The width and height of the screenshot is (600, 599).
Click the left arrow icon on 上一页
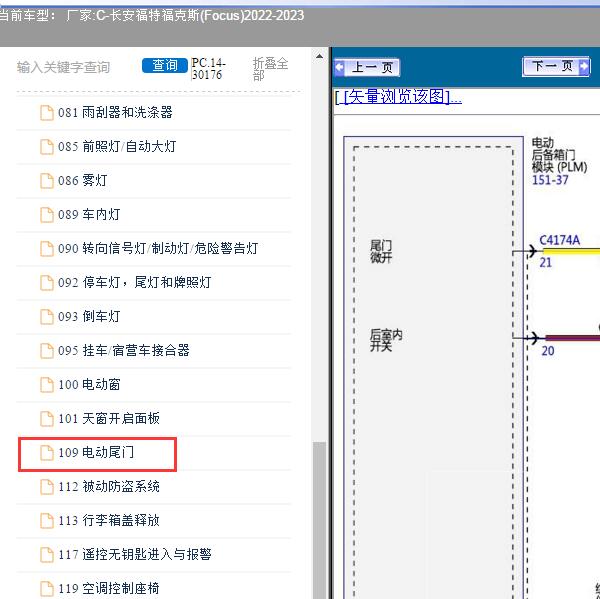click(x=340, y=67)
